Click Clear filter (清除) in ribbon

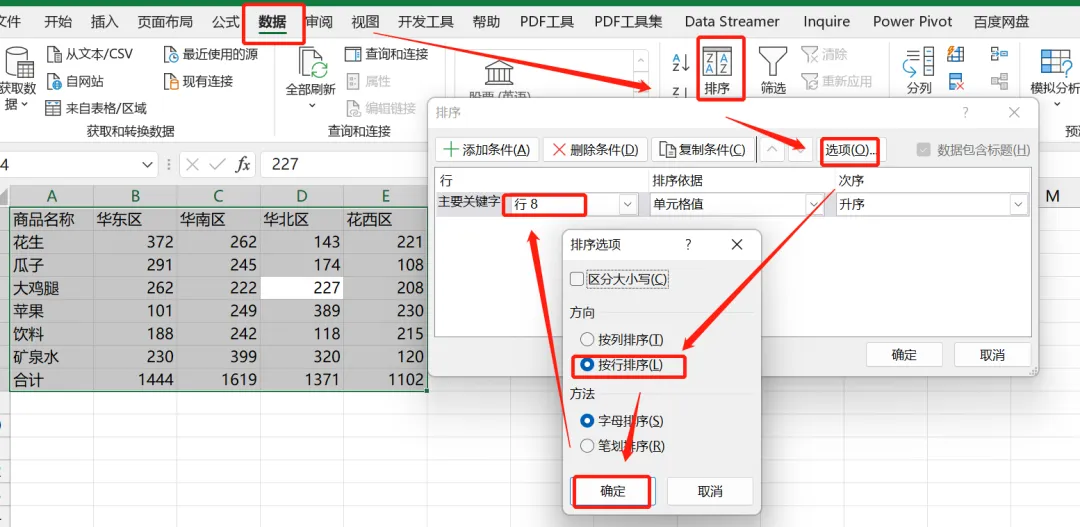click(x=825, y=54)
